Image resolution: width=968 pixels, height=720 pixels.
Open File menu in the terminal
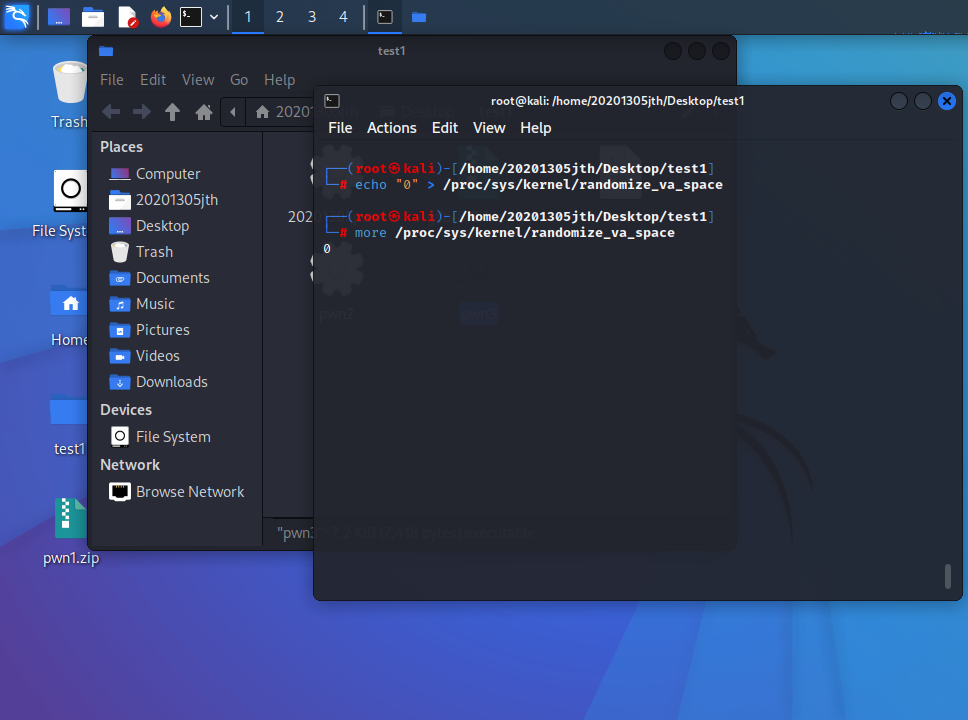coord(340,128)
